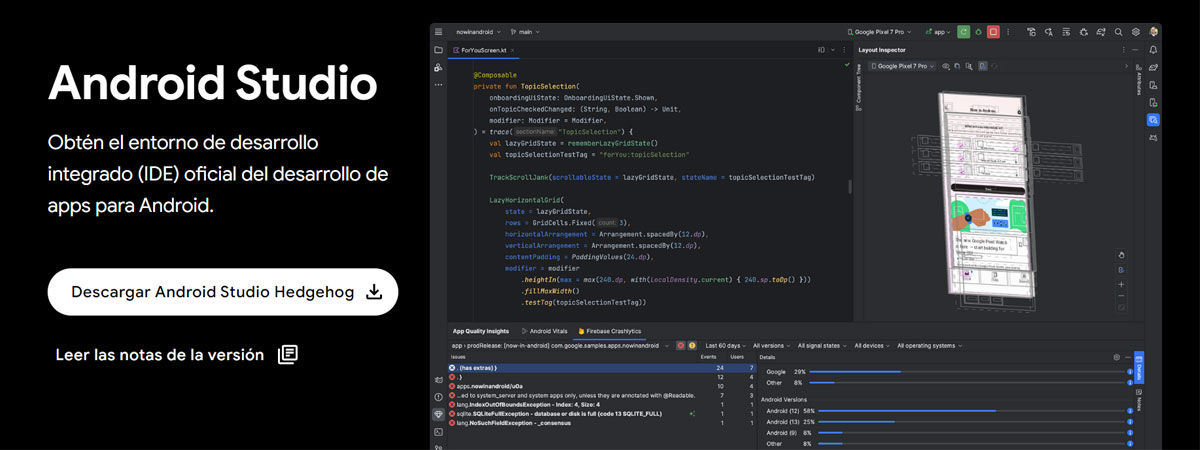This screenshot has height=450, width=1200.
Task: Enable pan hand tool in Layout Inspector
Action: [1121, 255]
